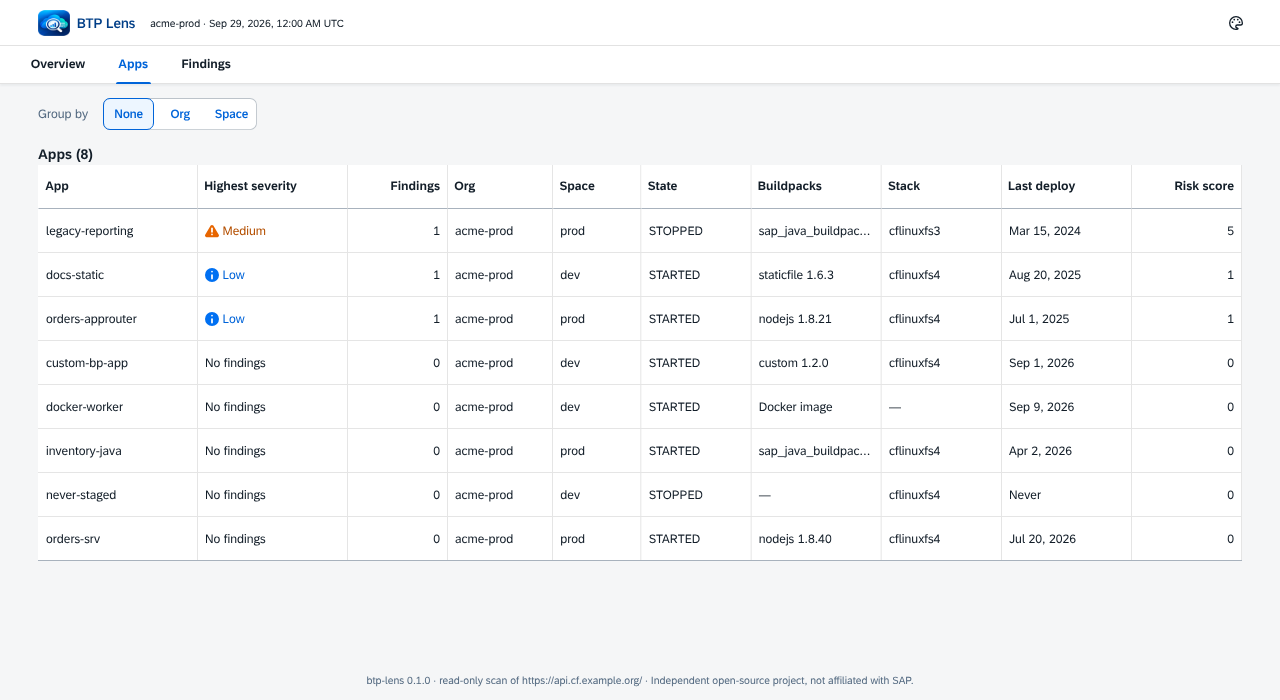1280x700 pixels.
Task: Click STOPPED state of never-staged
Action: coord(676,495)
